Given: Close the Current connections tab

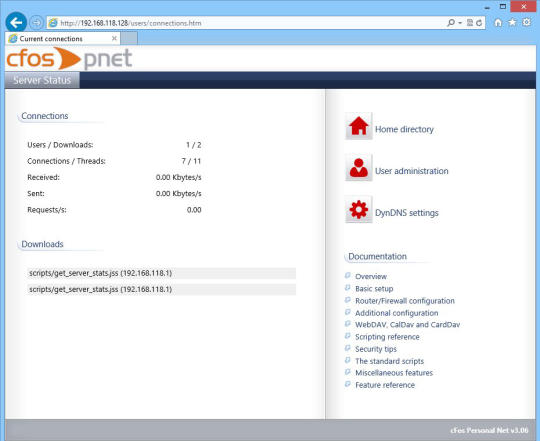Looking at the screenshot, I should click(114, 39).
